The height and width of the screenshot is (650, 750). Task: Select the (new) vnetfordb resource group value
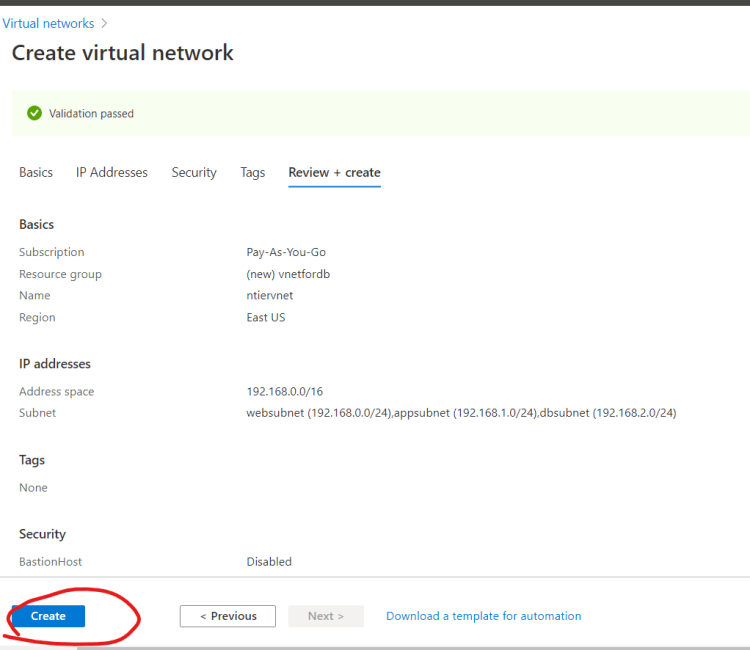(x=288, y=274)
